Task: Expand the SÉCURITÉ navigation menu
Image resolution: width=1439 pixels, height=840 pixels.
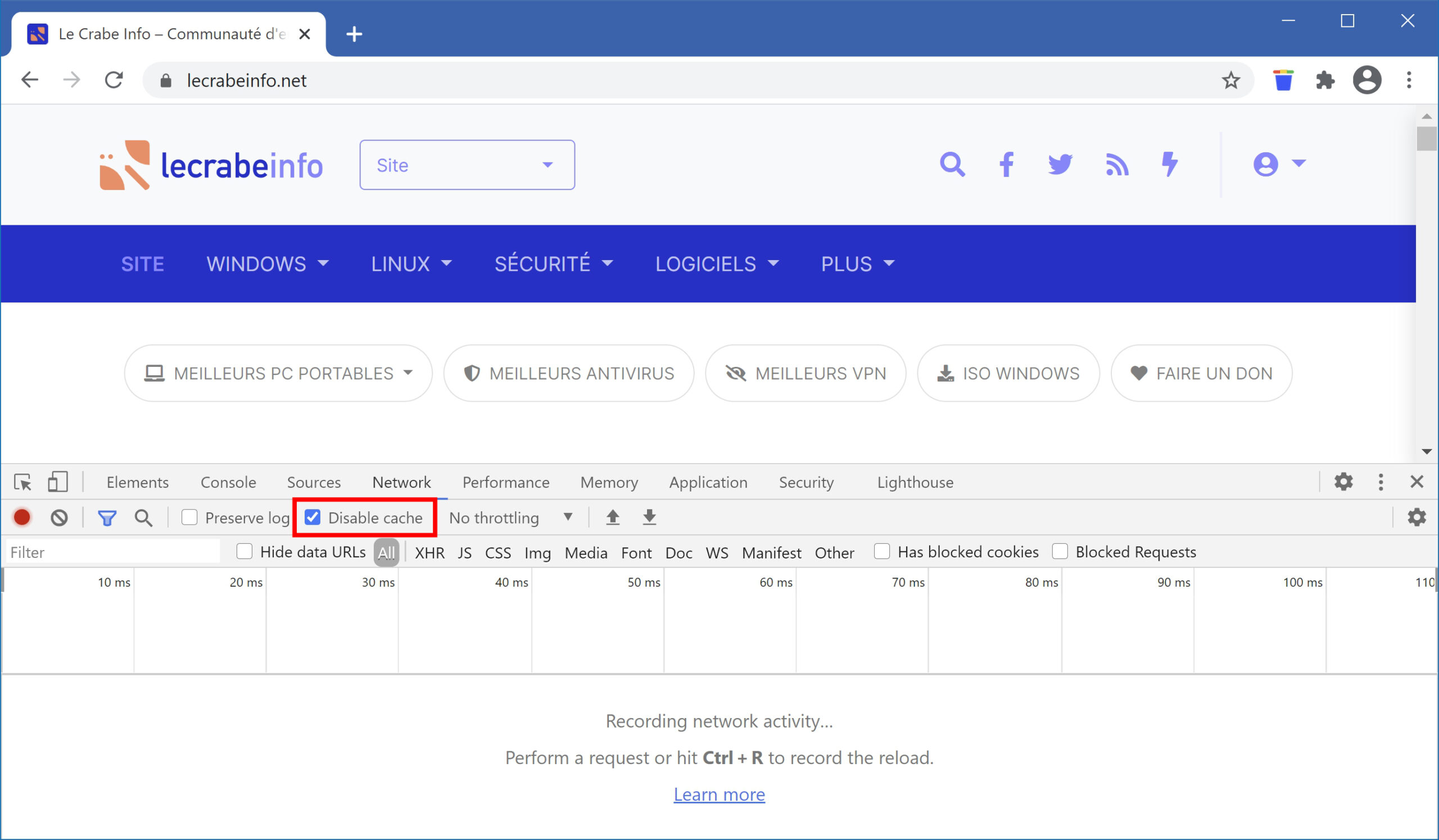Action: point(554,264)
